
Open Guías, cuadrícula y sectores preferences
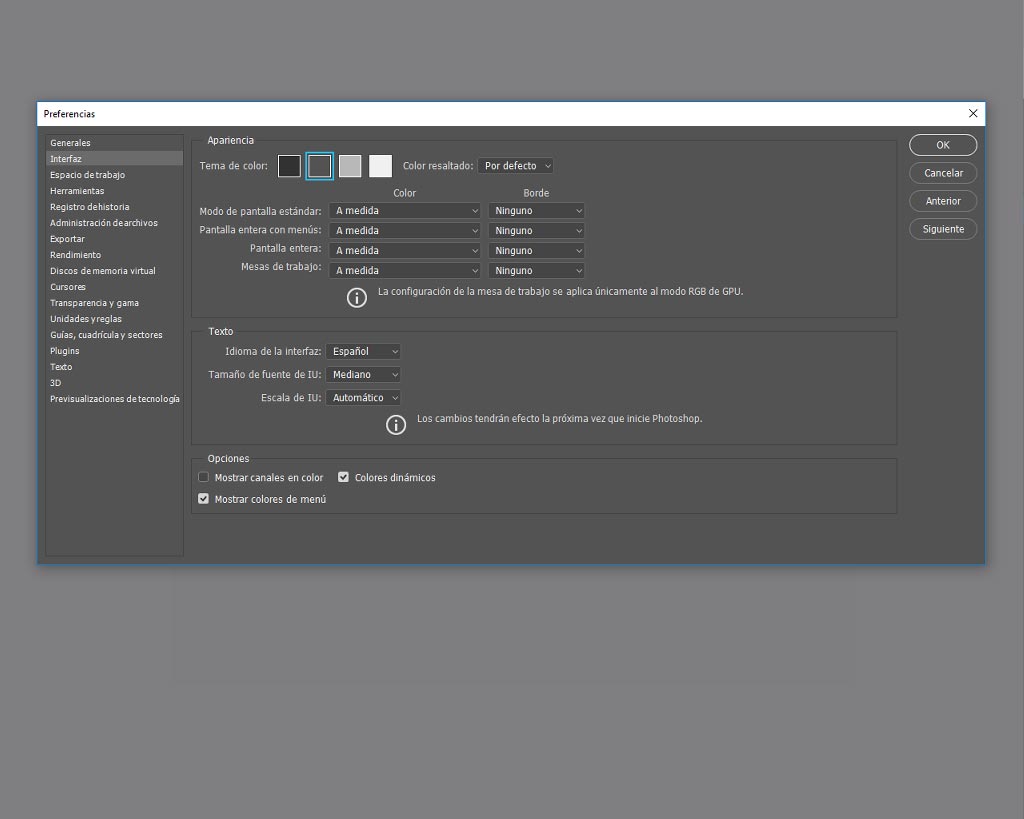pos(114,335)
